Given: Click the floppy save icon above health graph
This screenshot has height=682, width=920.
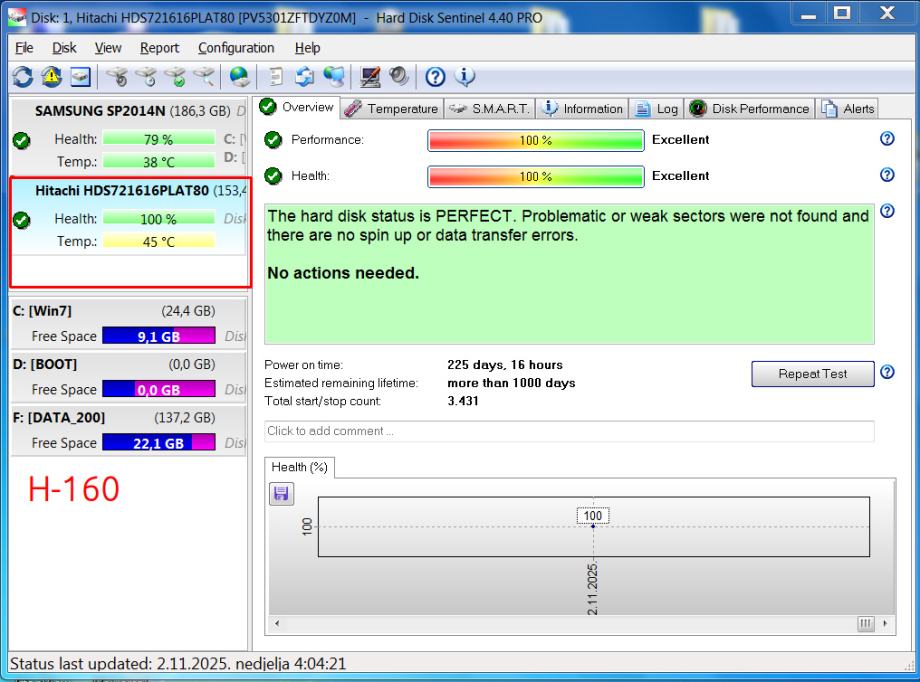Looking at the screenshot, I should pyautogui.click(x=282, y=493).
